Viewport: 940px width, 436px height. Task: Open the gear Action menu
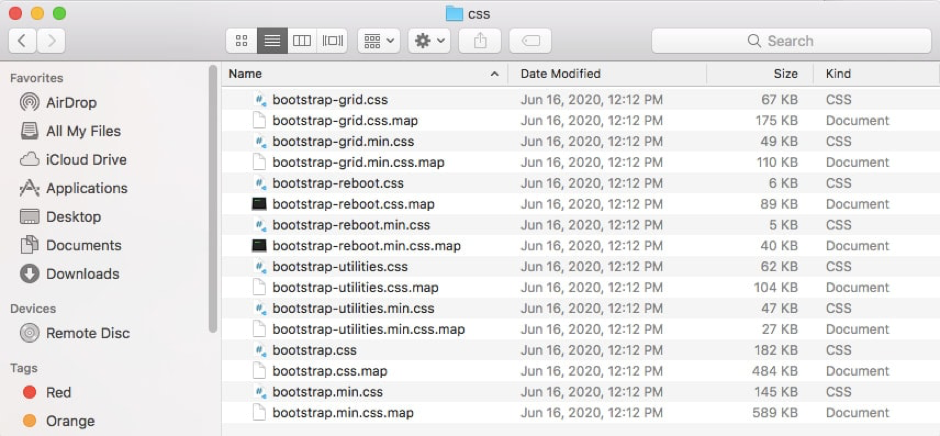(x=429, y=41)
